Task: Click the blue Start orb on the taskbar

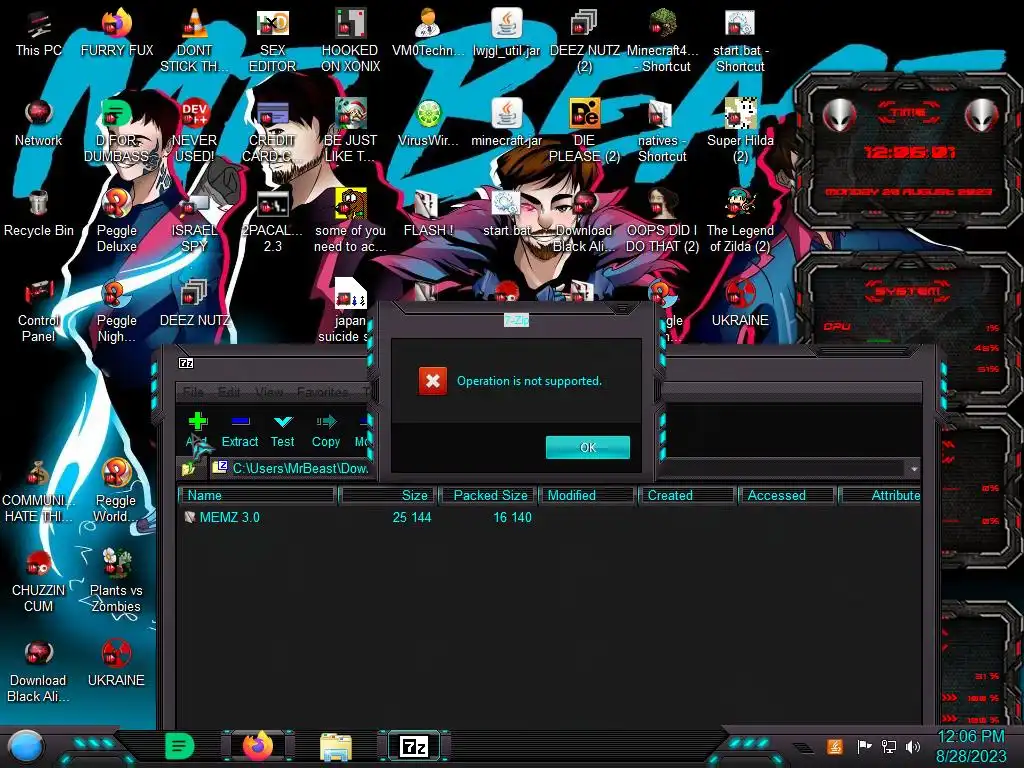Action: (x=26, y=746)
